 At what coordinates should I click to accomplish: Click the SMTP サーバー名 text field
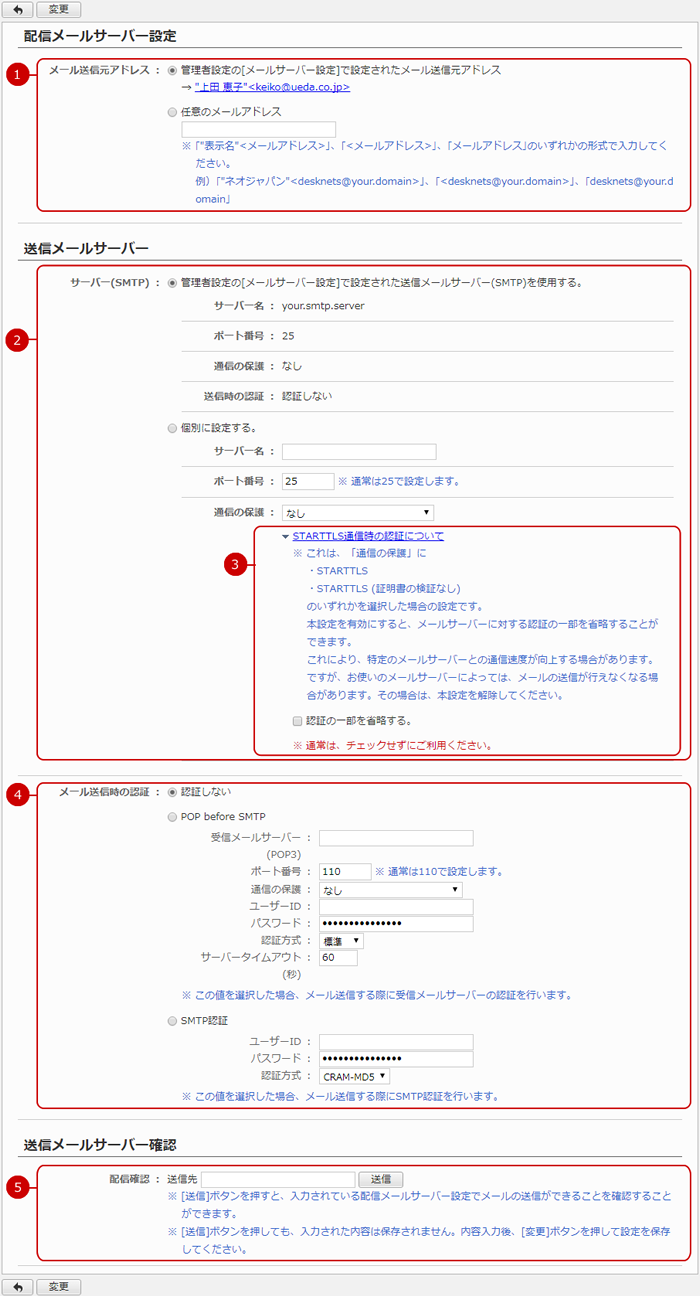[x=359, y=452]
